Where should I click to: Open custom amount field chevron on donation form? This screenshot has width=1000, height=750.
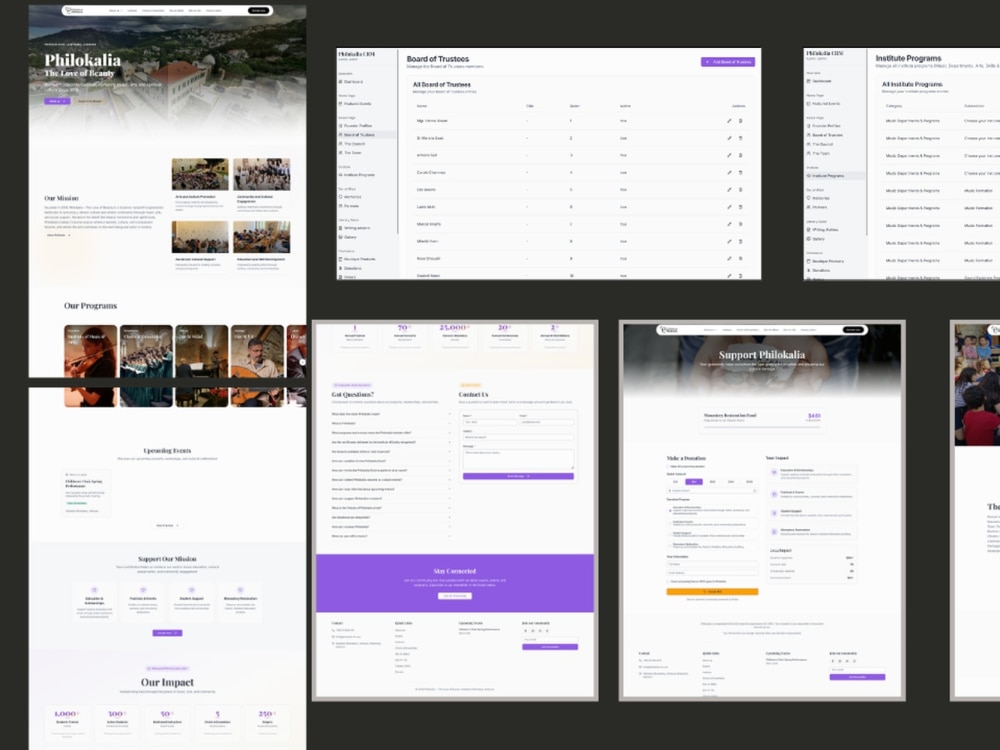click(754, 490)
